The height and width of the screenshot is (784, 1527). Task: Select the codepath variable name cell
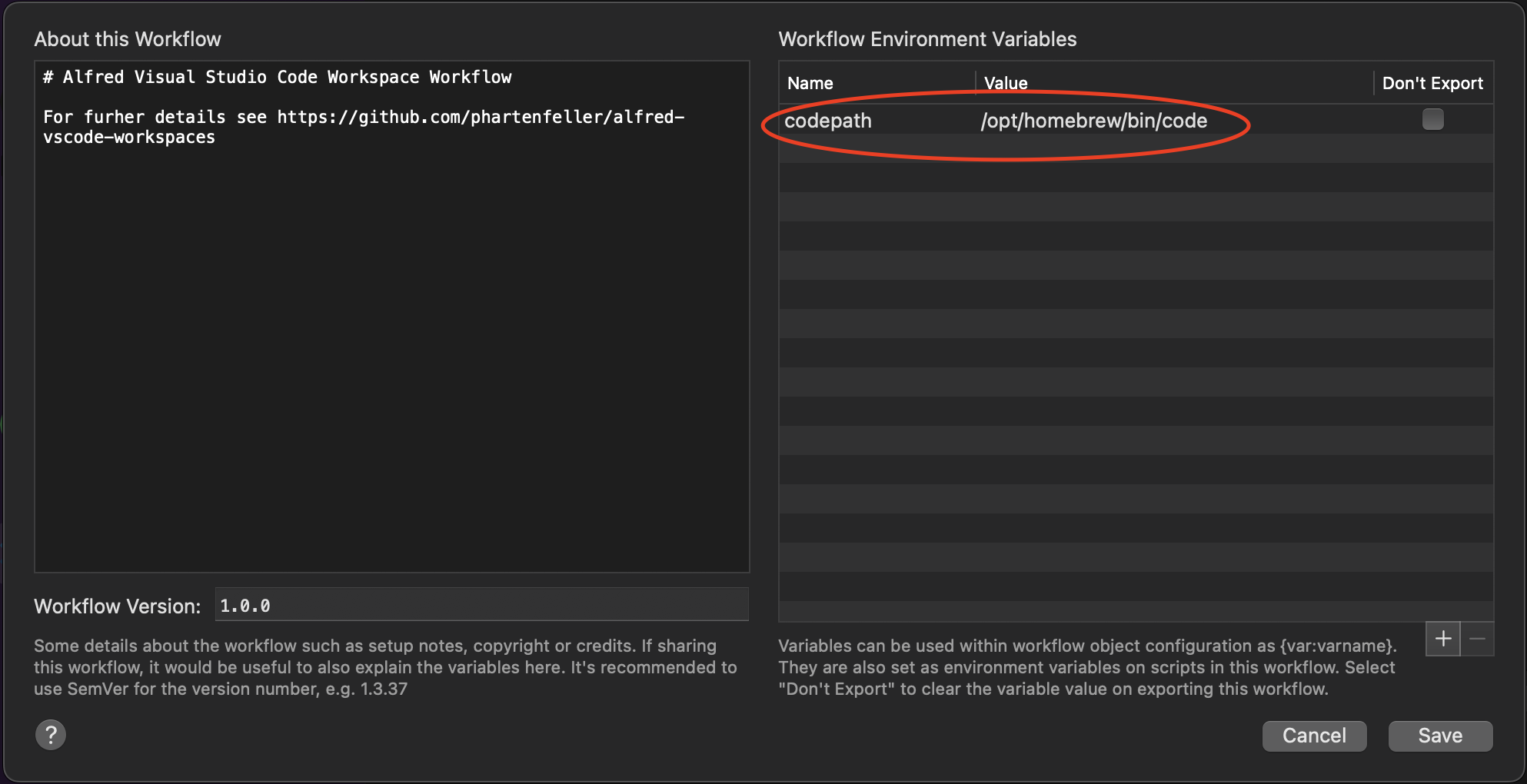point(828,121)
